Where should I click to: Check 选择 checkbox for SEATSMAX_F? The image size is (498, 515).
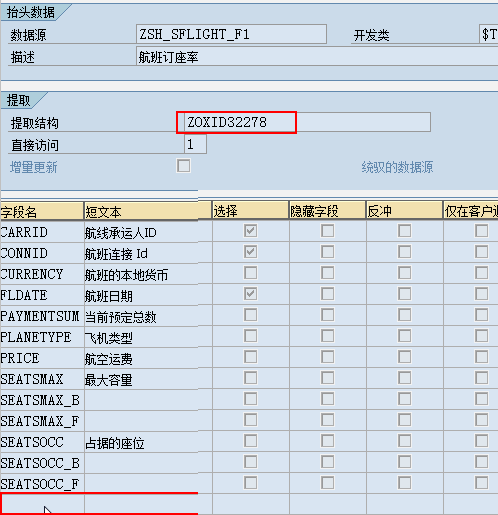(x=250, y=420)
